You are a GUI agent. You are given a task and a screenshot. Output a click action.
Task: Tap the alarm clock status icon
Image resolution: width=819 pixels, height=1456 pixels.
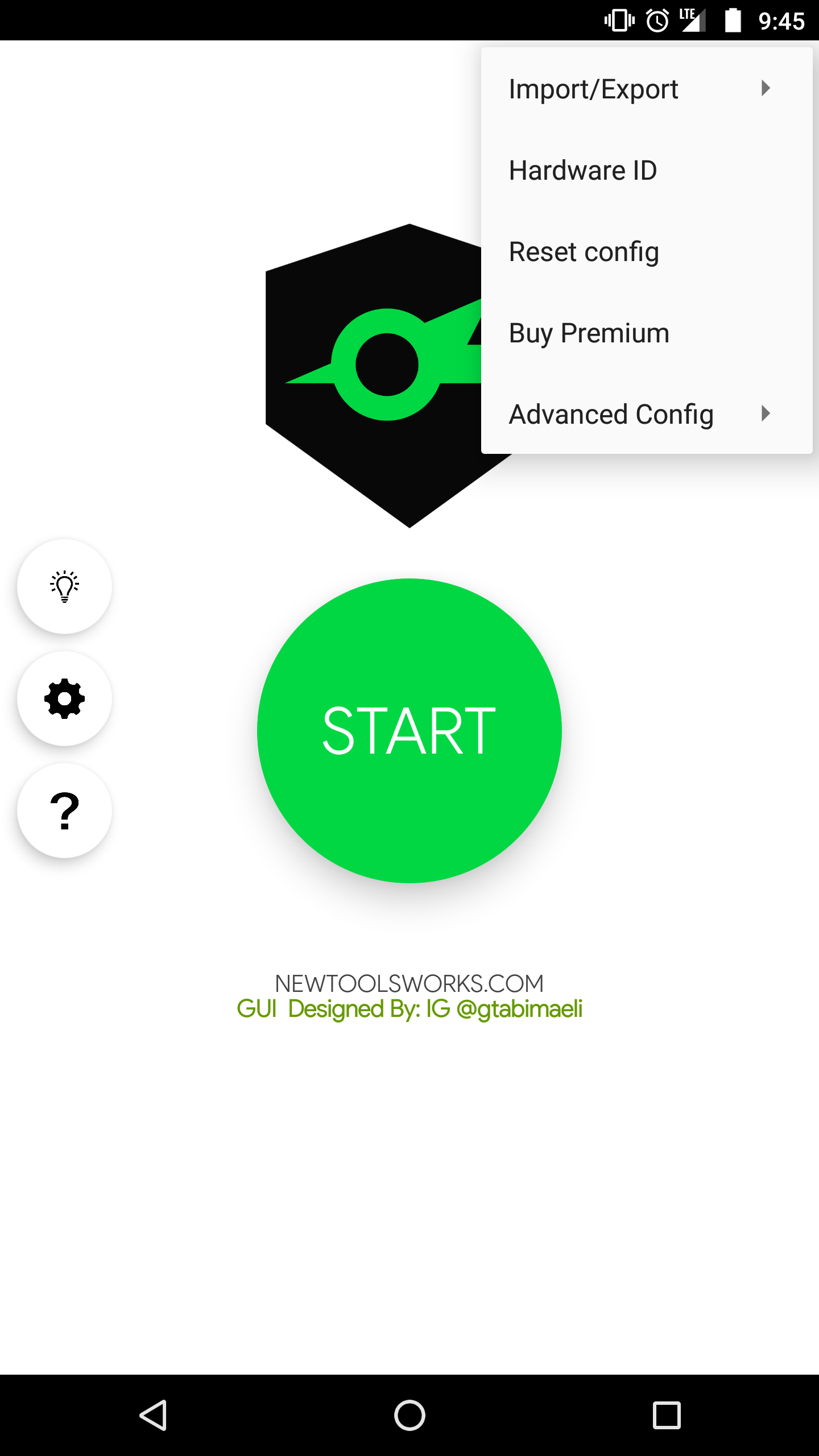[657, 21]
